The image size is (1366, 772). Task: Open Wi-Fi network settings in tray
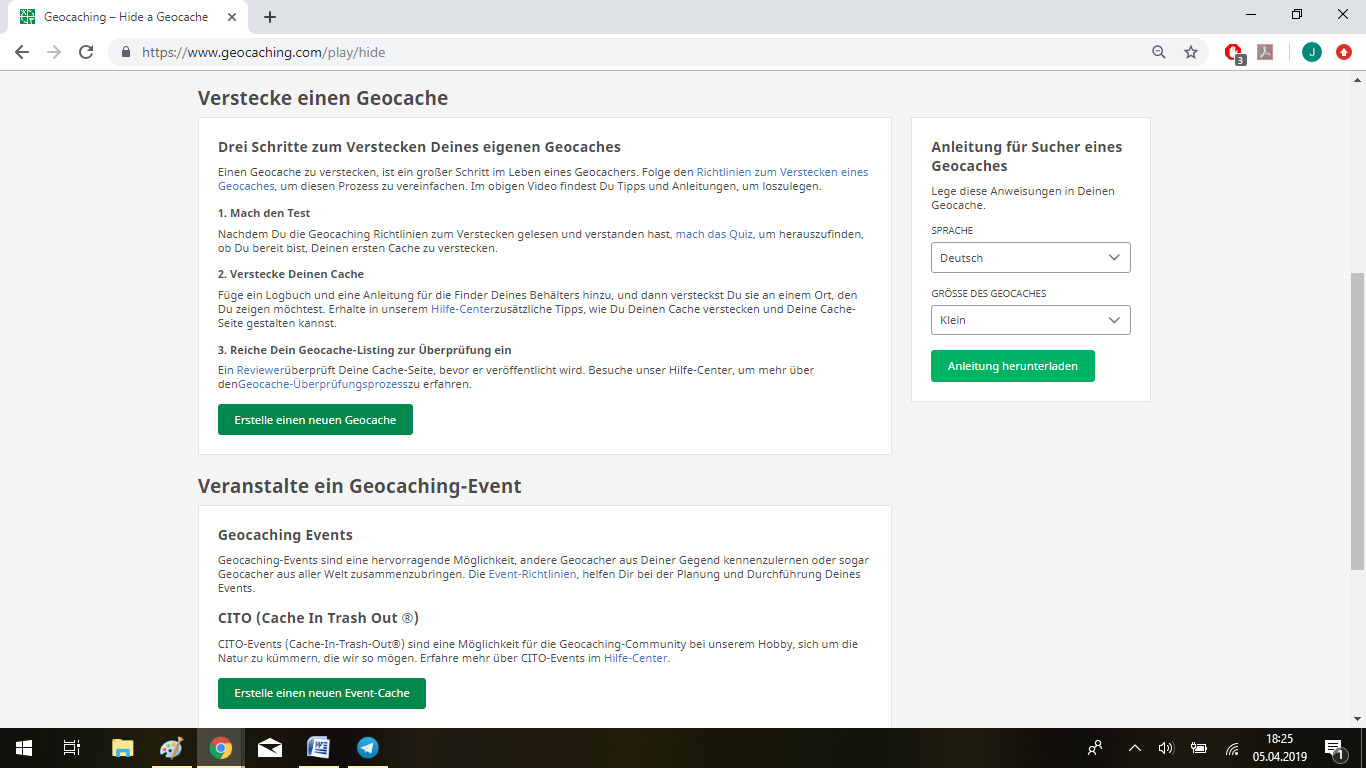coord(1232,748)
